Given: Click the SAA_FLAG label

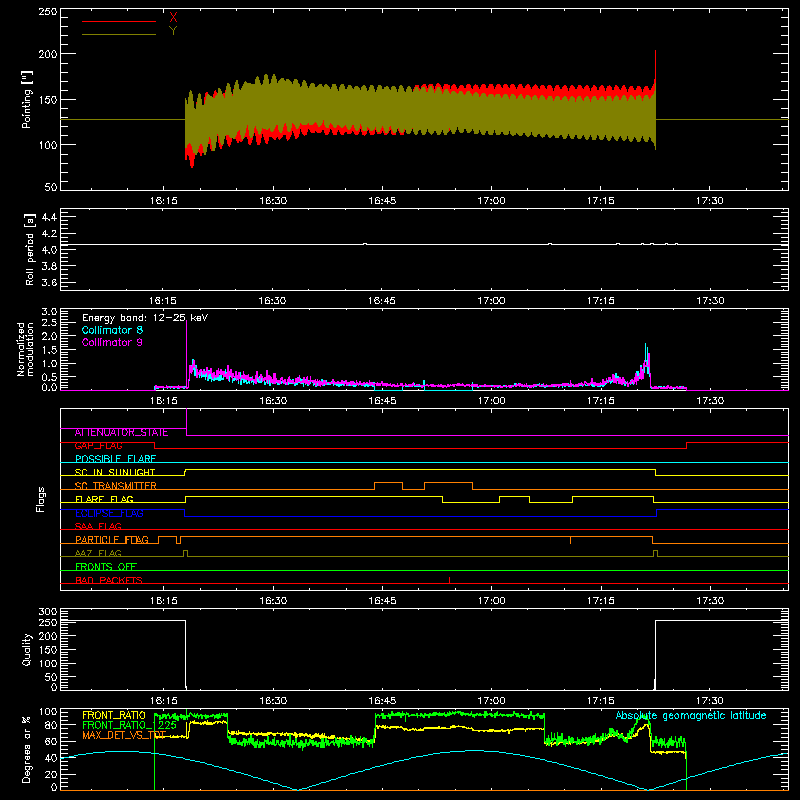Looking at the screenshot, I should pyautogui.click(x=98, y=526).
